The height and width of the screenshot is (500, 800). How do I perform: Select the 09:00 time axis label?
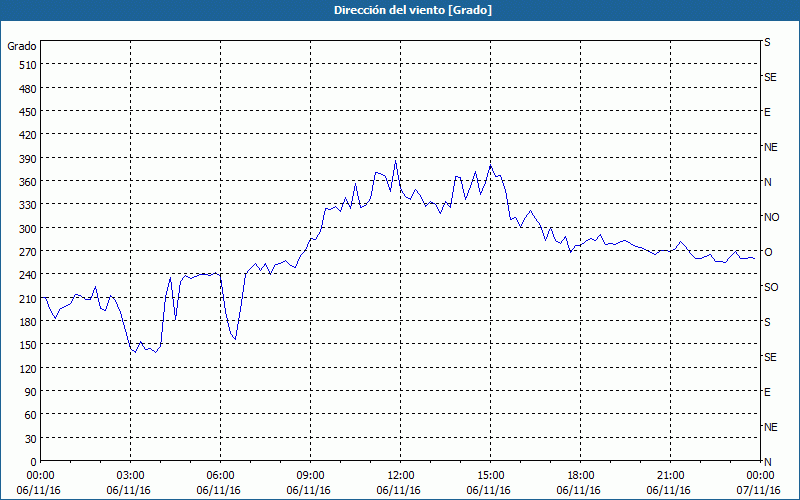click(311, 476)
